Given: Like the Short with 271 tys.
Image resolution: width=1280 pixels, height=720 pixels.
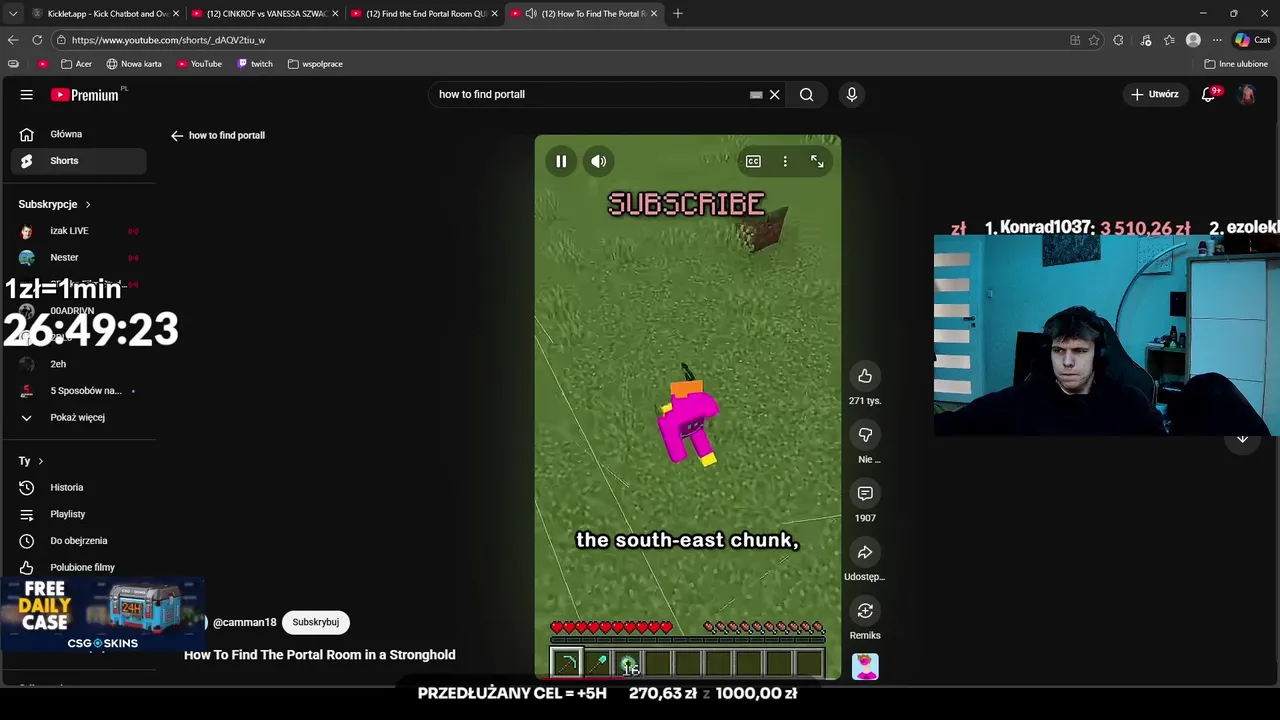Looking at the screenshot, I should tap(865, 376).
